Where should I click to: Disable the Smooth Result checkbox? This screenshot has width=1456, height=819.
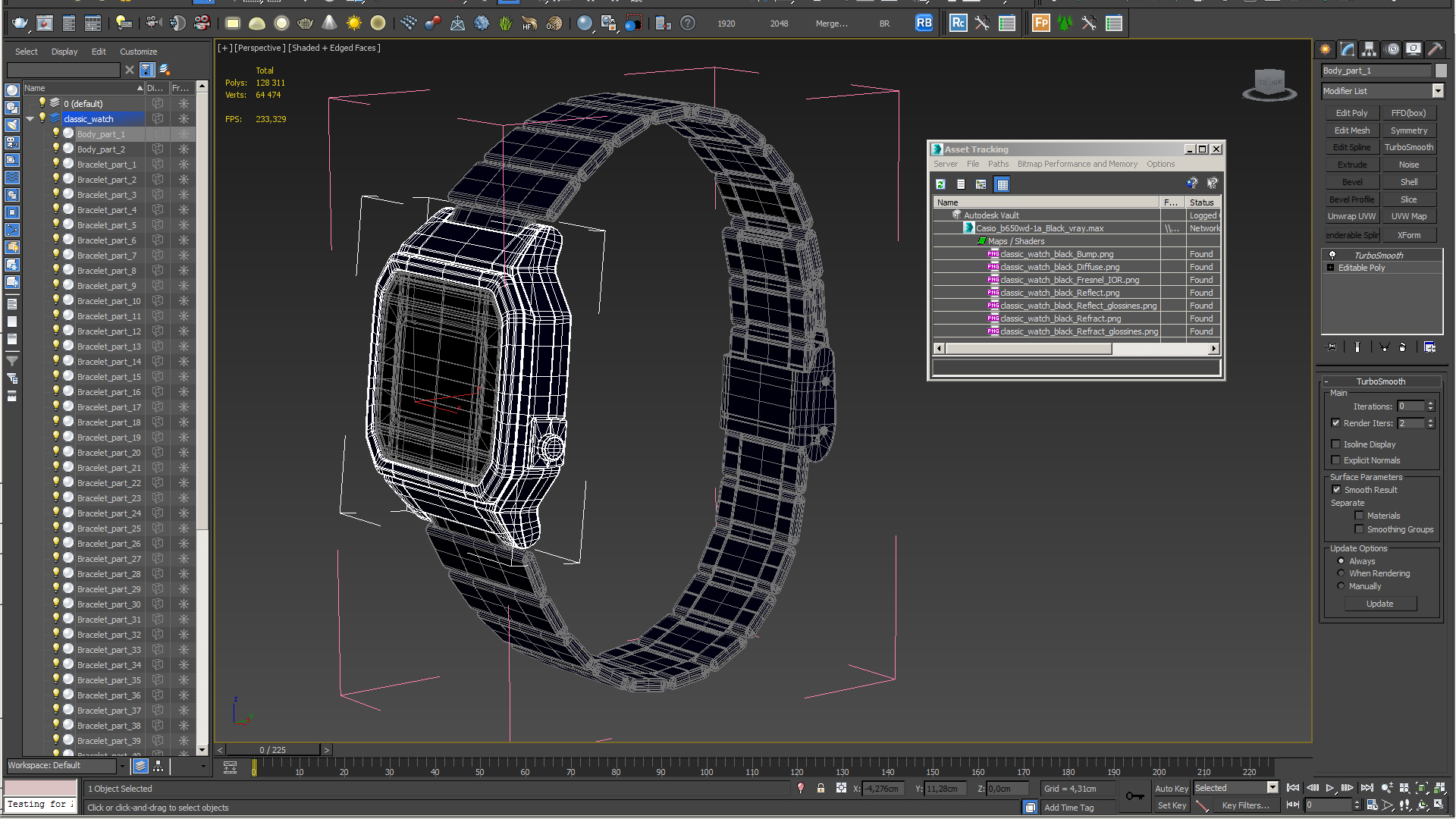[x=1336, y=490]
